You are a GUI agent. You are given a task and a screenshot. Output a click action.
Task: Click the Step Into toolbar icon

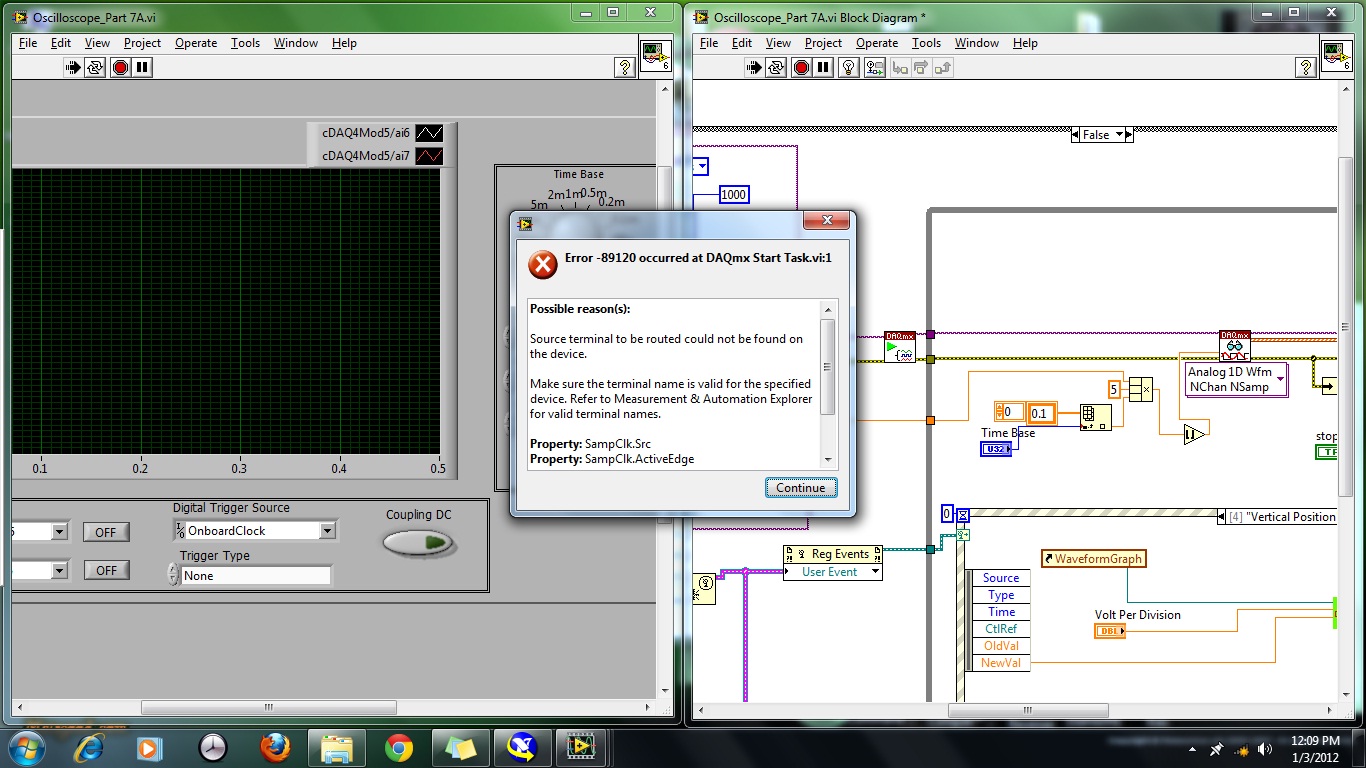tap(900, 68)
